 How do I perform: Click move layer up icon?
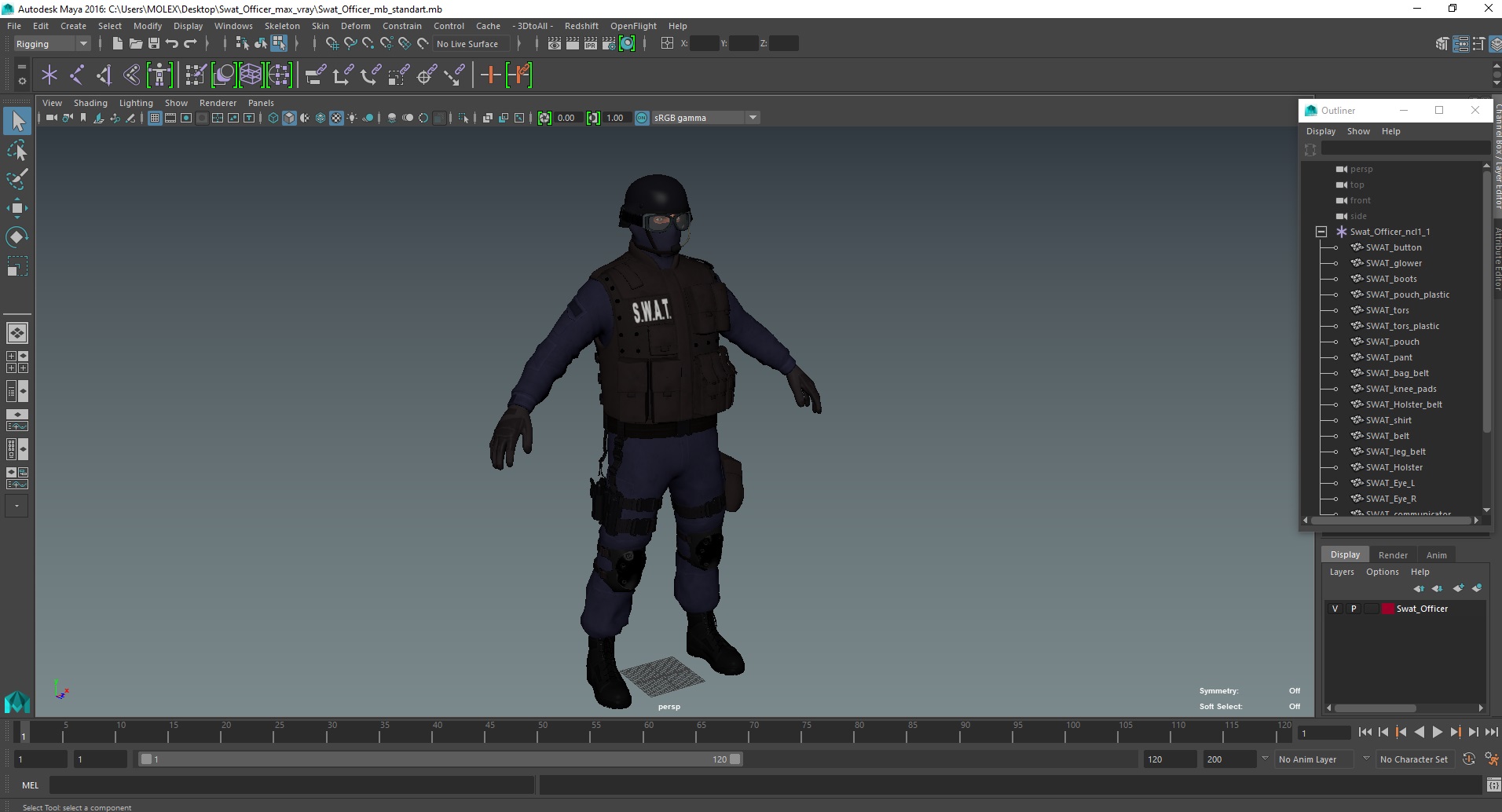[1419, 588]
